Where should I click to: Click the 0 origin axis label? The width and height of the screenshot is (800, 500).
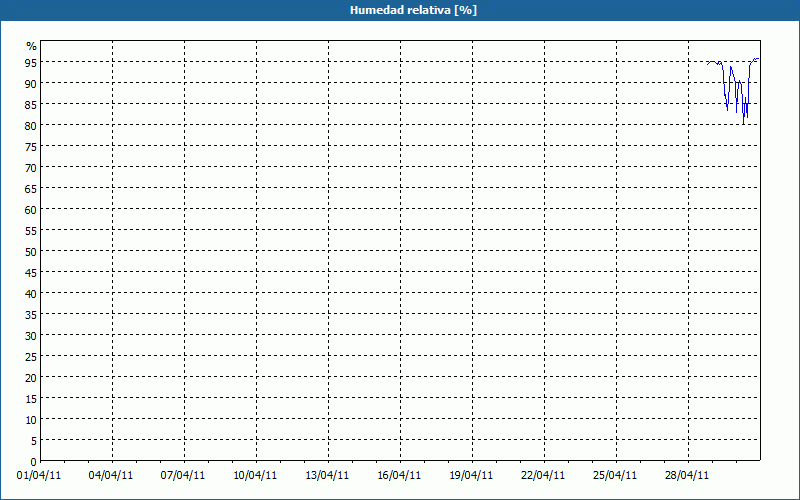pyautogui.click(x=34, y=462)
